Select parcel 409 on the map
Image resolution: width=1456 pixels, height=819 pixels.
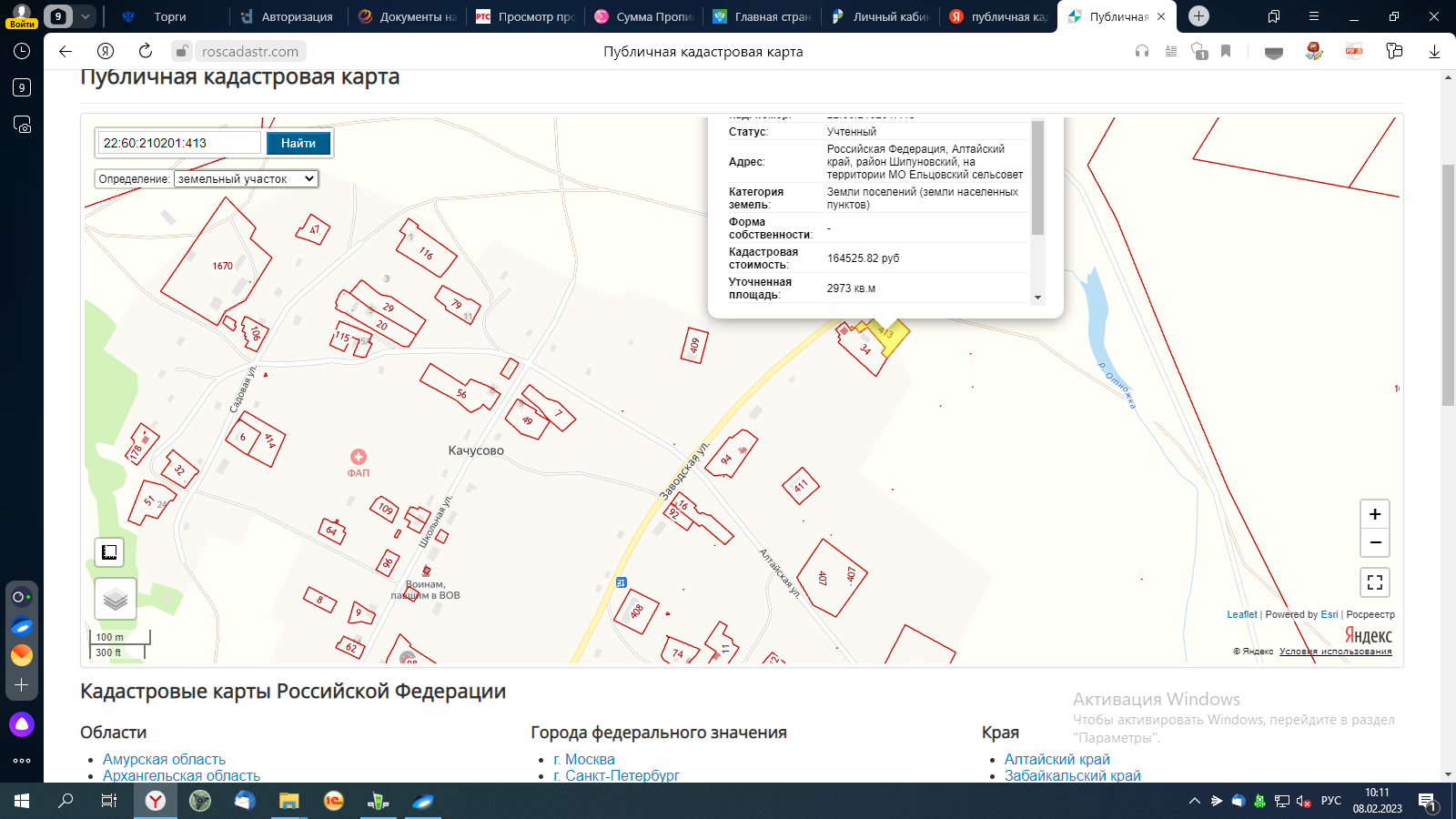694,346
